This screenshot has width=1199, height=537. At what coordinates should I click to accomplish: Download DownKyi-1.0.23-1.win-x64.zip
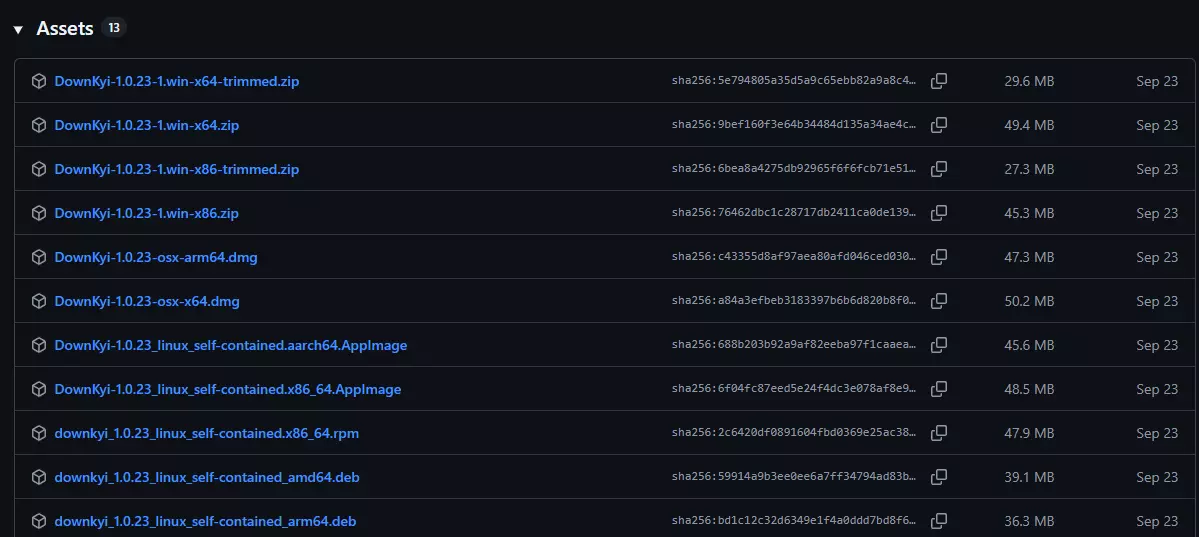[146, 125]
